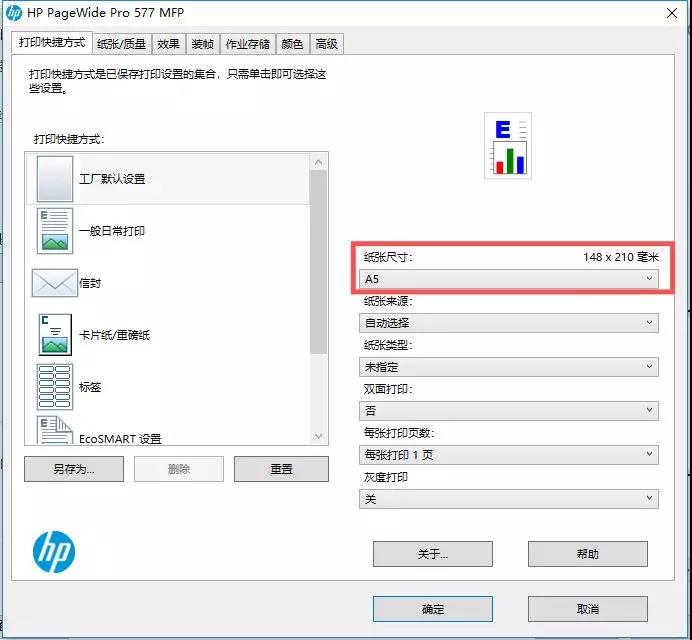Viewport: 692px width, 640px height.
Task: Open the 纸张来源 自动选择 dropdown
Action: tap(509, 323)
